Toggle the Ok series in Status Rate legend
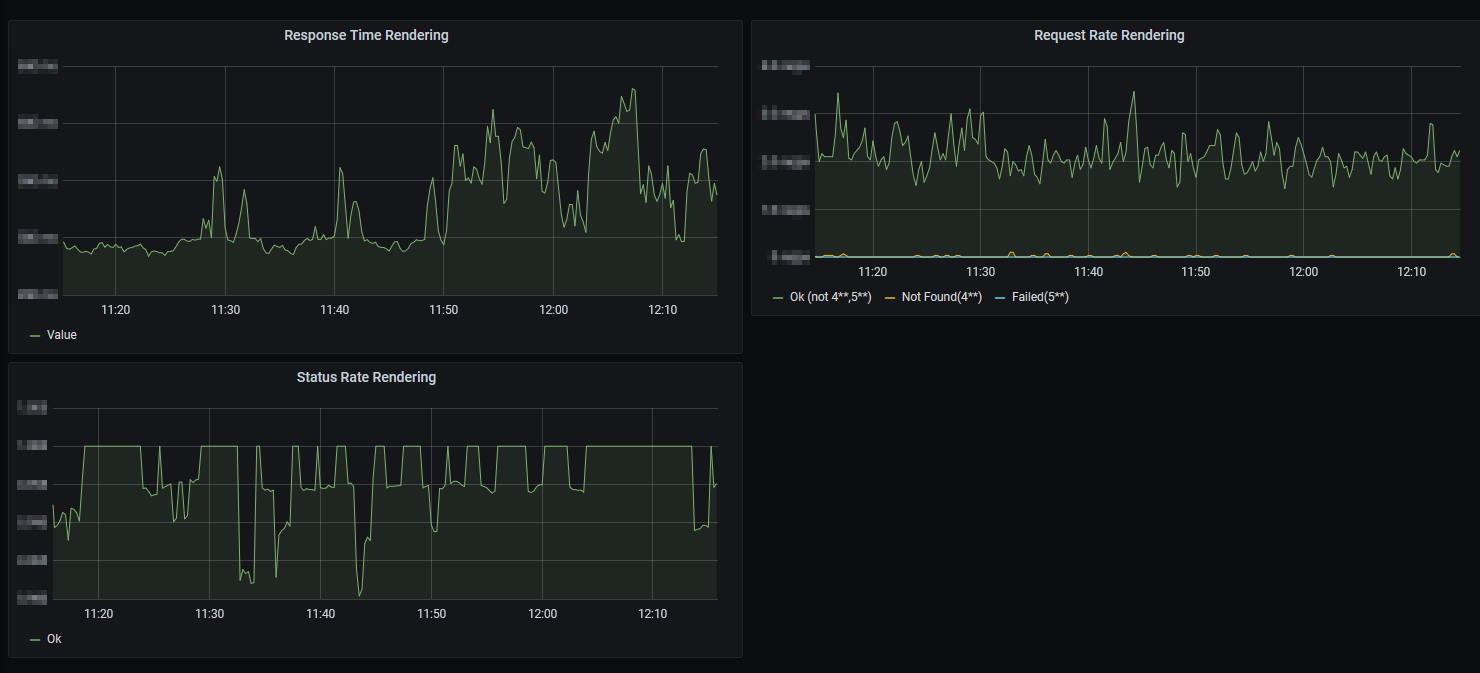 pyautogui.click(x=54, y=638)
